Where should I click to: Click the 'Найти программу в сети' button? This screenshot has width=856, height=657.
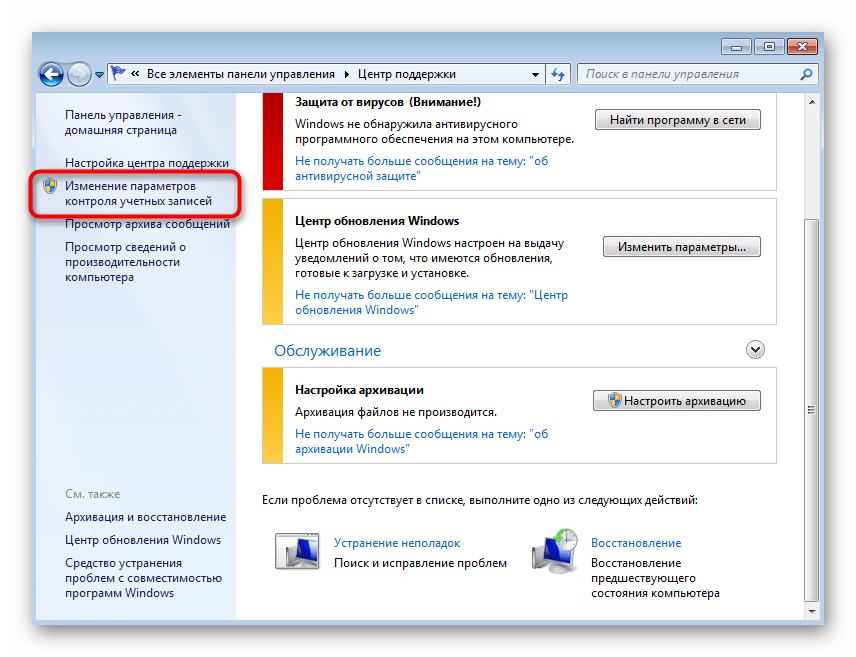677,120
